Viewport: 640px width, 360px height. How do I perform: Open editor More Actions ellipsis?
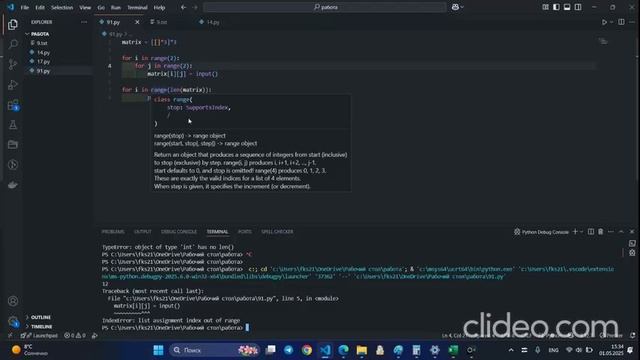click(632, 22)
